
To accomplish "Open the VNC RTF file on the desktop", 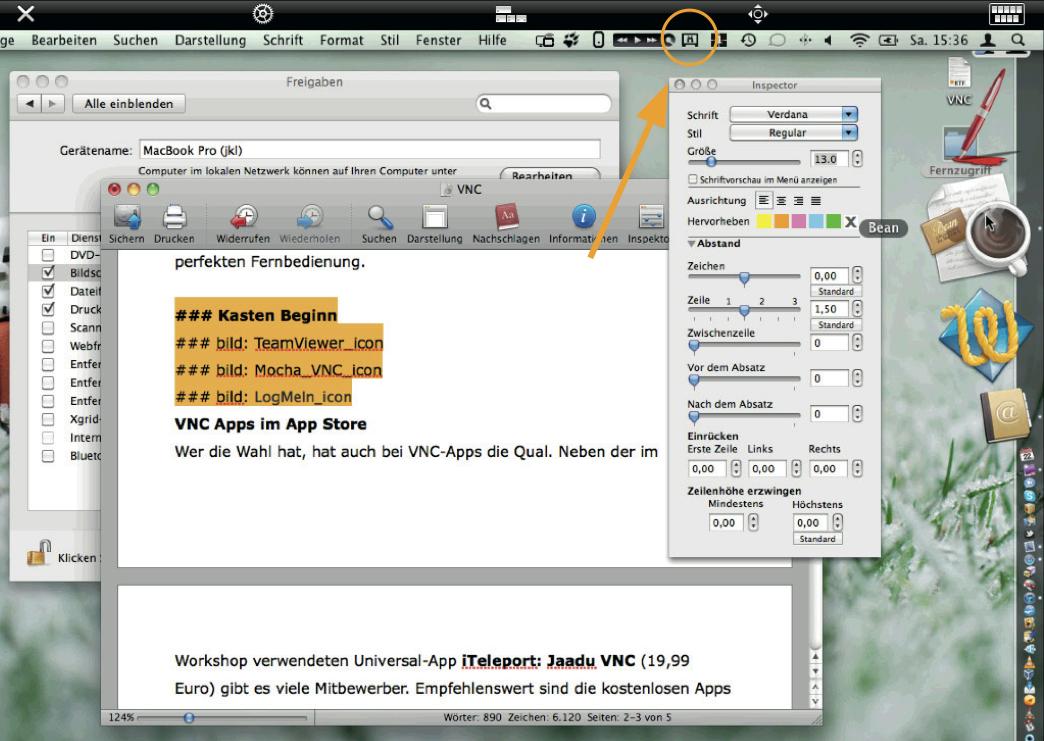I will click(959, 81).
